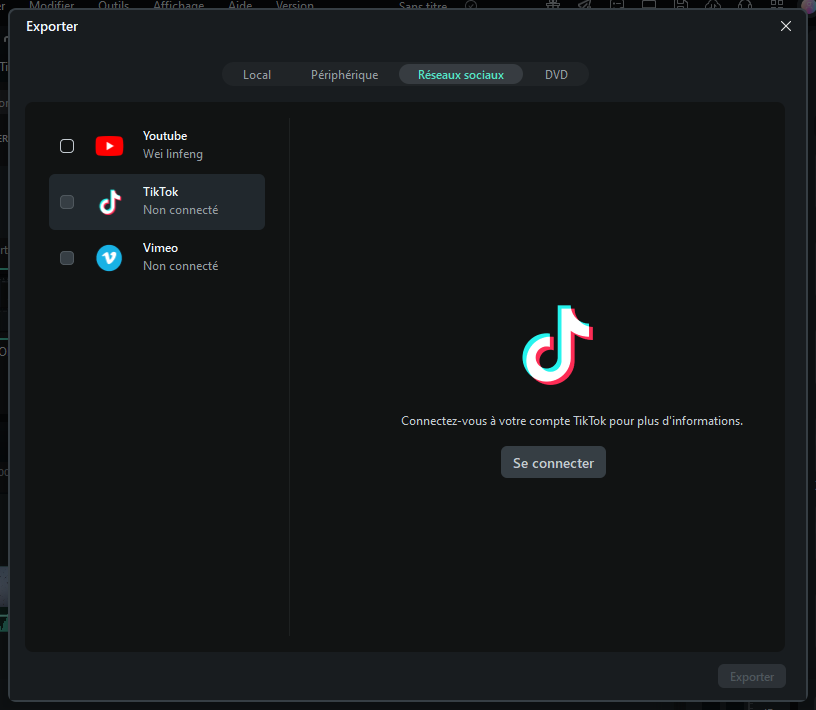The height and width of the screenshot is (710, 816).
Task: Select the Réseaux sociaux tab
Action: [x=461, y=74]
